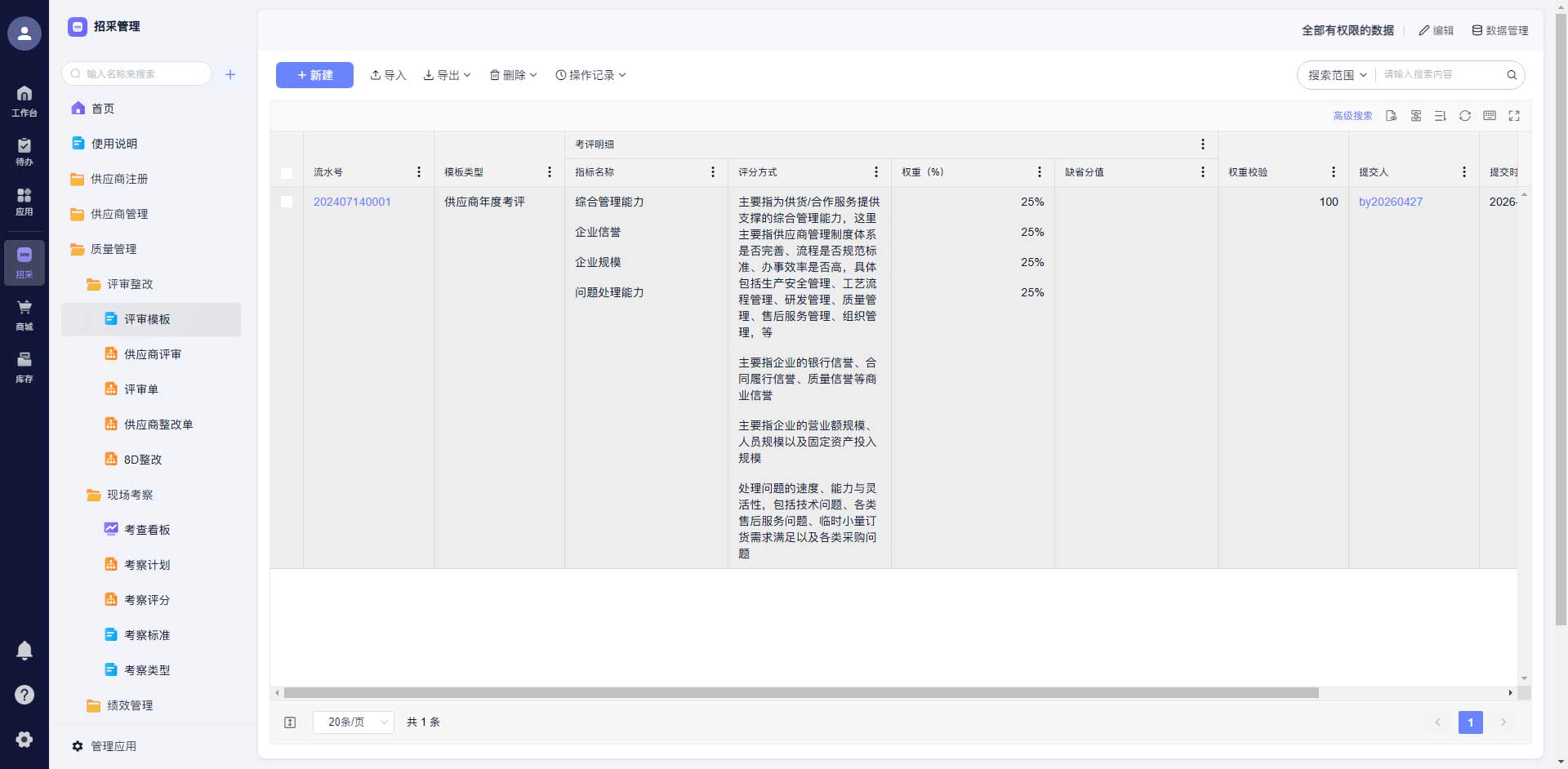The height and width of the screenshot is (769, 1568).
Task: Open the keyboard shortcuts icon above the table
Action: click(1490, 116)
